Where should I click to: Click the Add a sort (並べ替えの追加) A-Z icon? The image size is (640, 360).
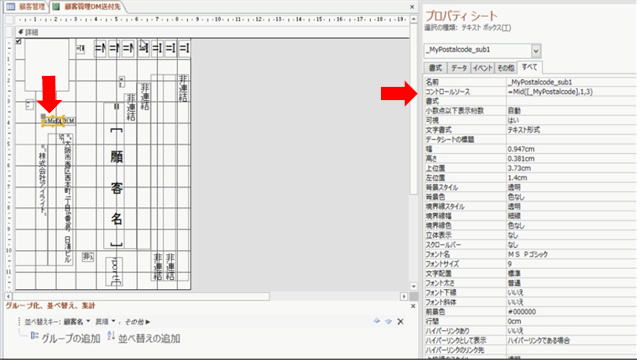tap(111, 336)
